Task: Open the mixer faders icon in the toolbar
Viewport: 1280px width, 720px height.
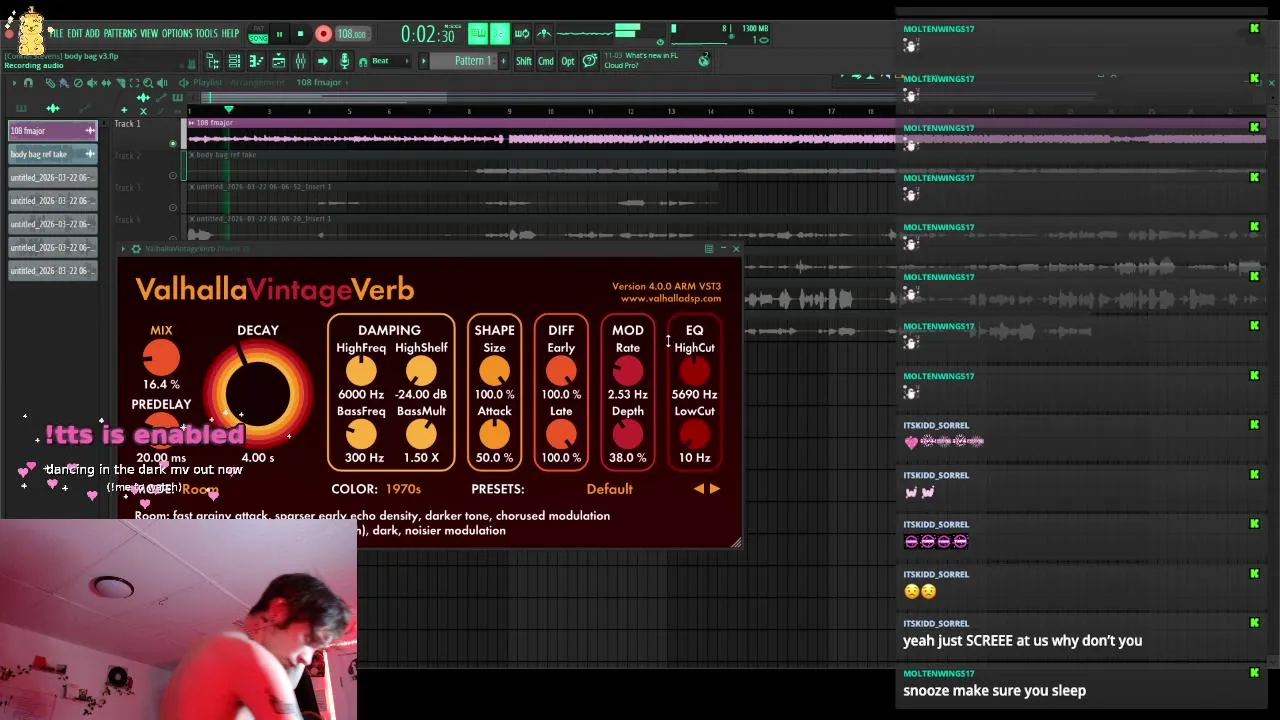Action: pyautogui.click(x=301, y=61)
